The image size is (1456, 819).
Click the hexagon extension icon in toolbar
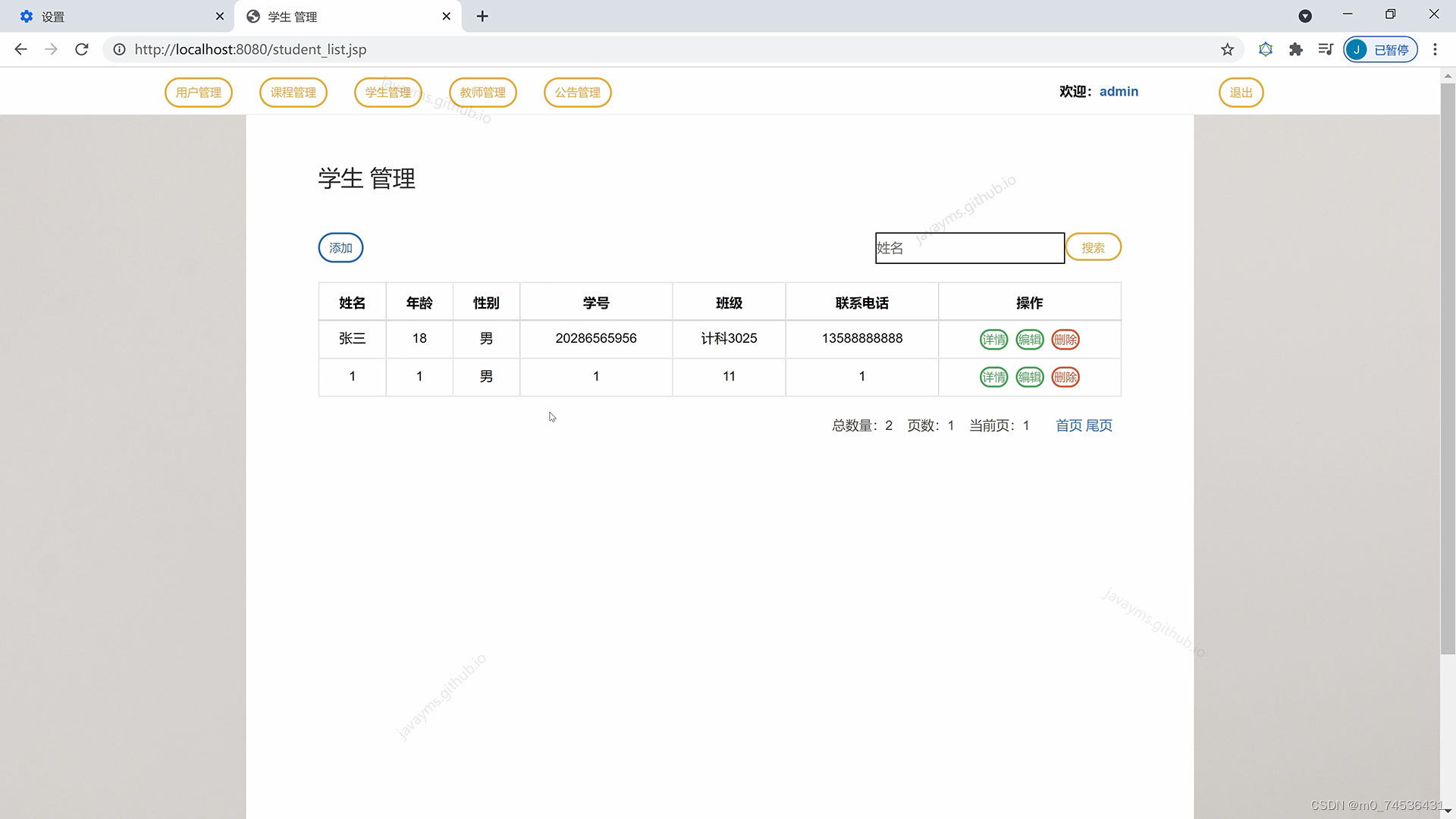click(x=1265, y=49)
